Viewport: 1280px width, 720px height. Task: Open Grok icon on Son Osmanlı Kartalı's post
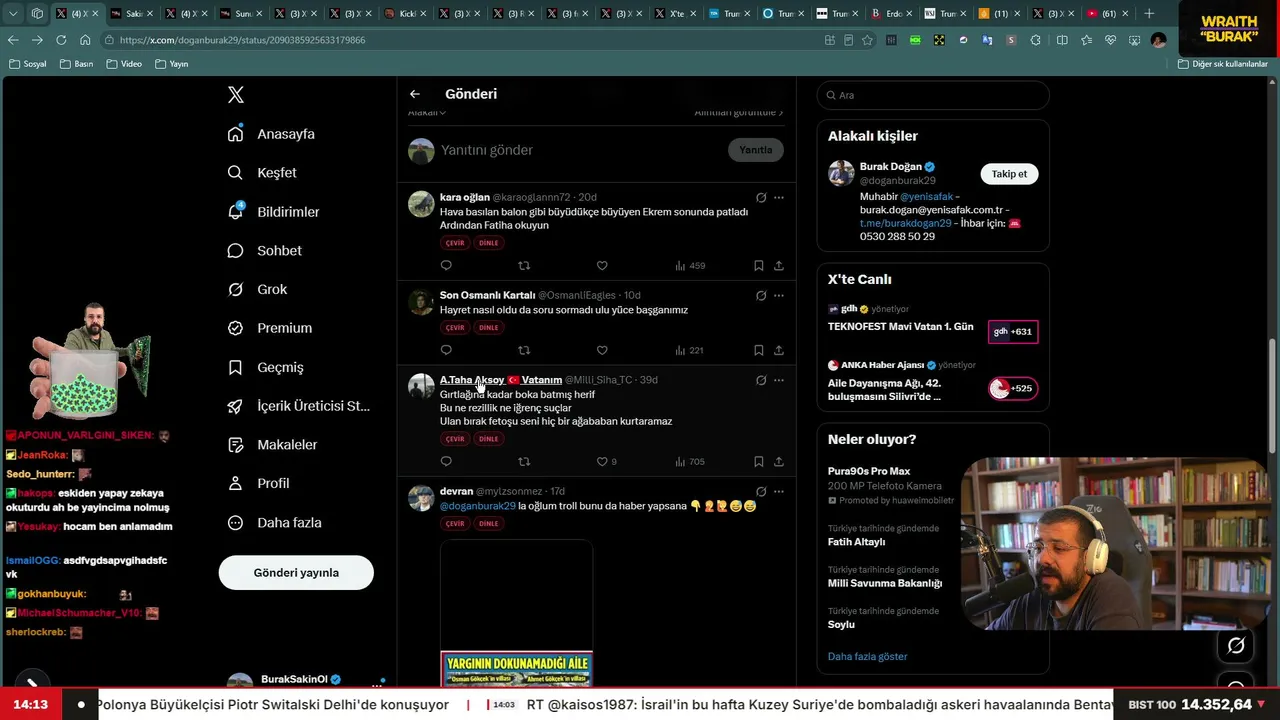click(x=761, y=296)
